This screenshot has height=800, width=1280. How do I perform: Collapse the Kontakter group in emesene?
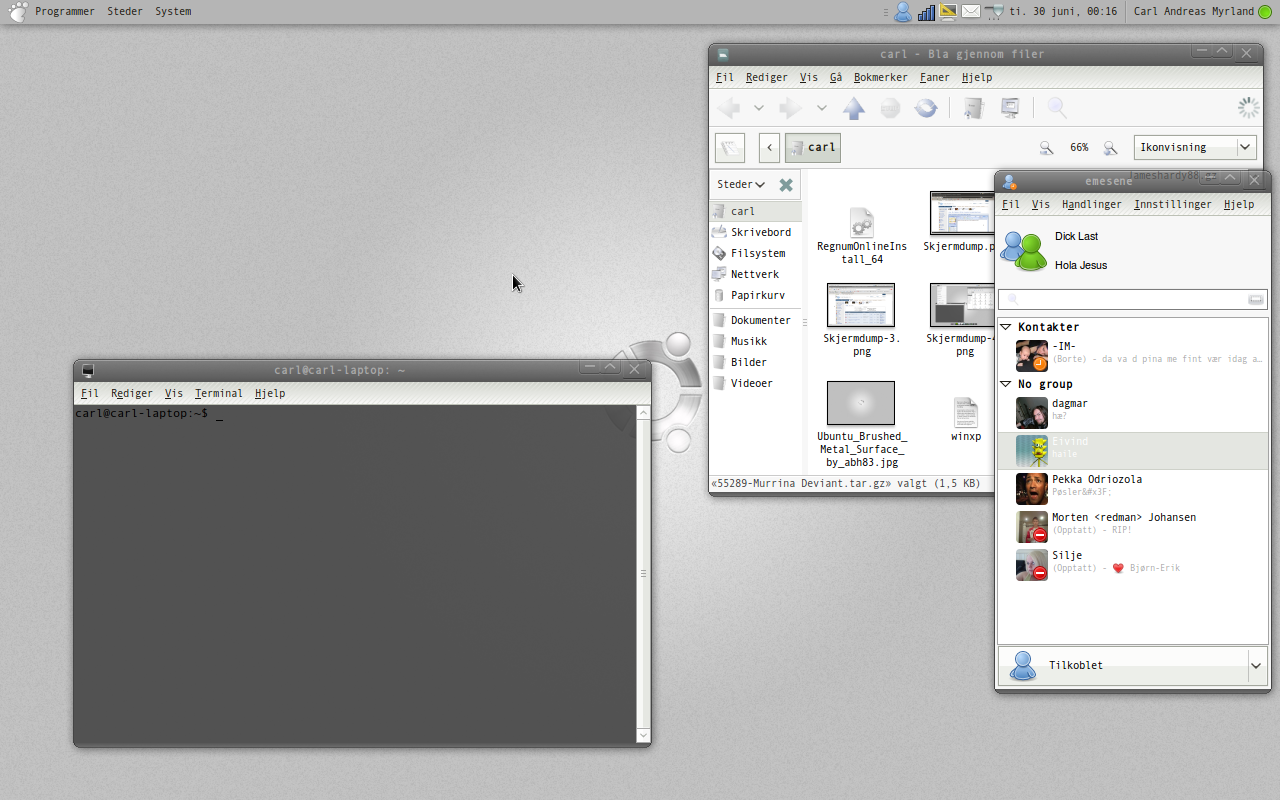1006,327
